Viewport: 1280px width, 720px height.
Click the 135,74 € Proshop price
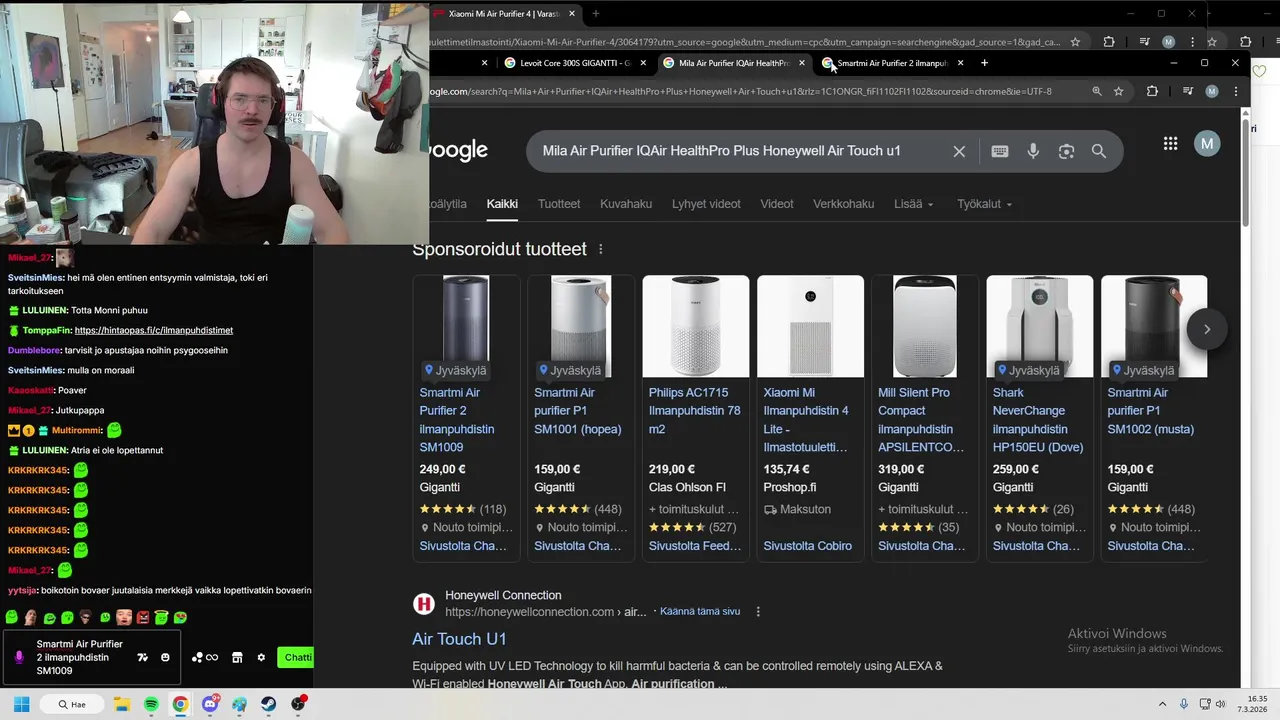(x=787, y=469)
